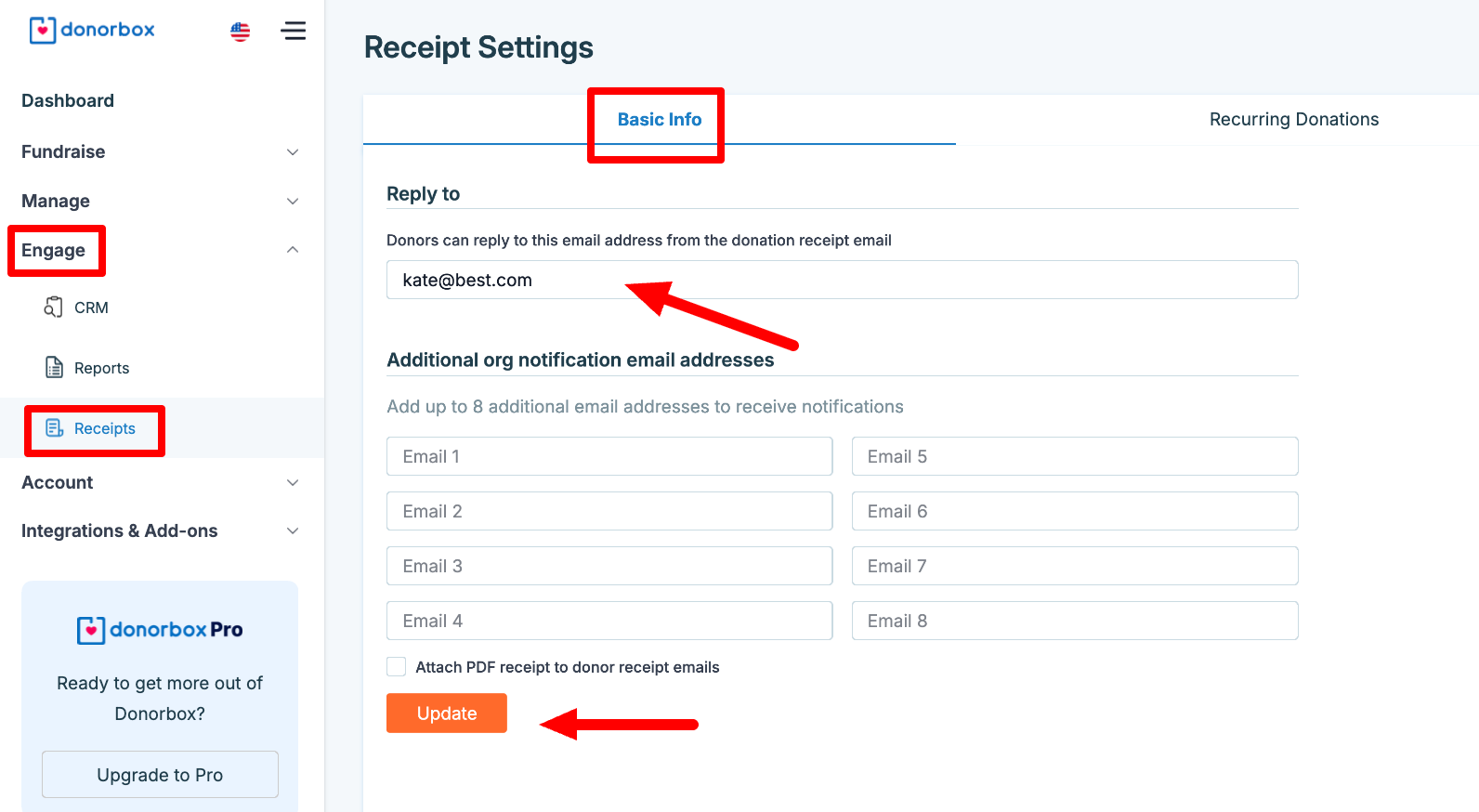Viewport: 1479px width, 812px height.
Task: Open the language flag selector
Action: coord(241,32)
